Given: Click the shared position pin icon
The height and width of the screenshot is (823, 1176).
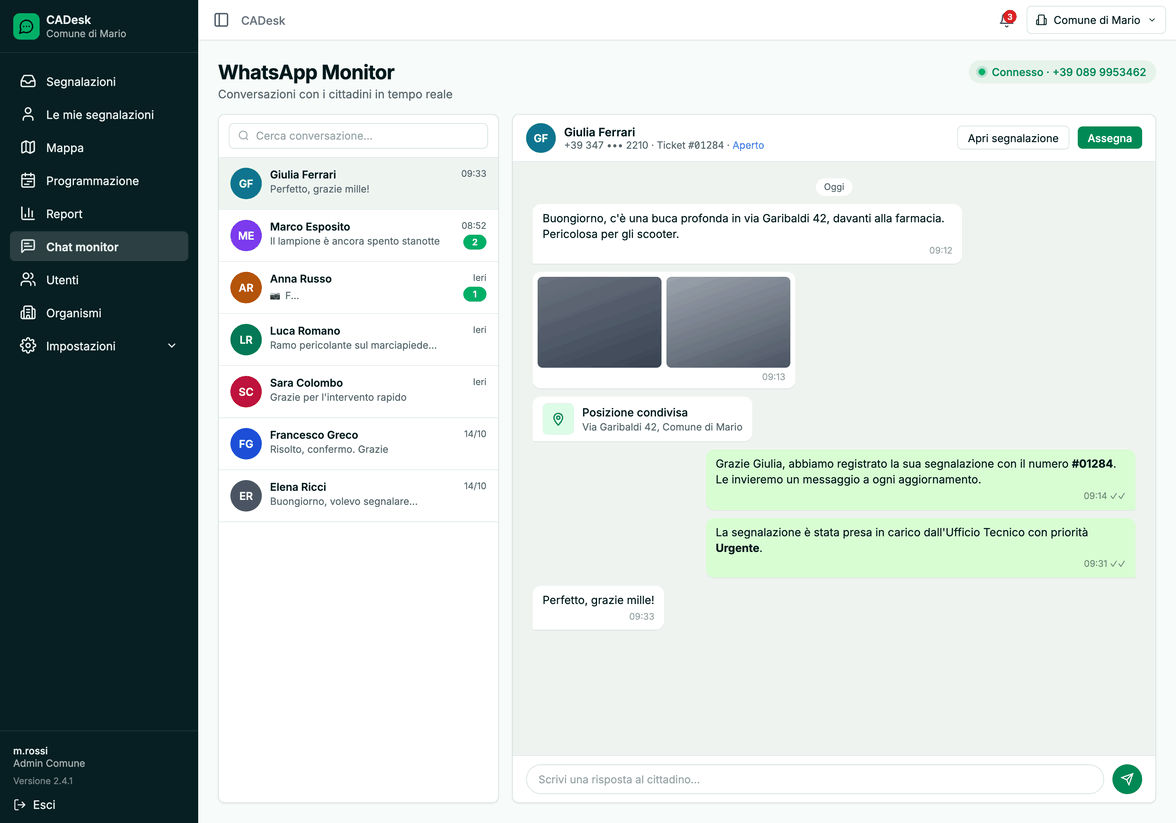Looking at the screenshot, I should [x=558, y=419].
